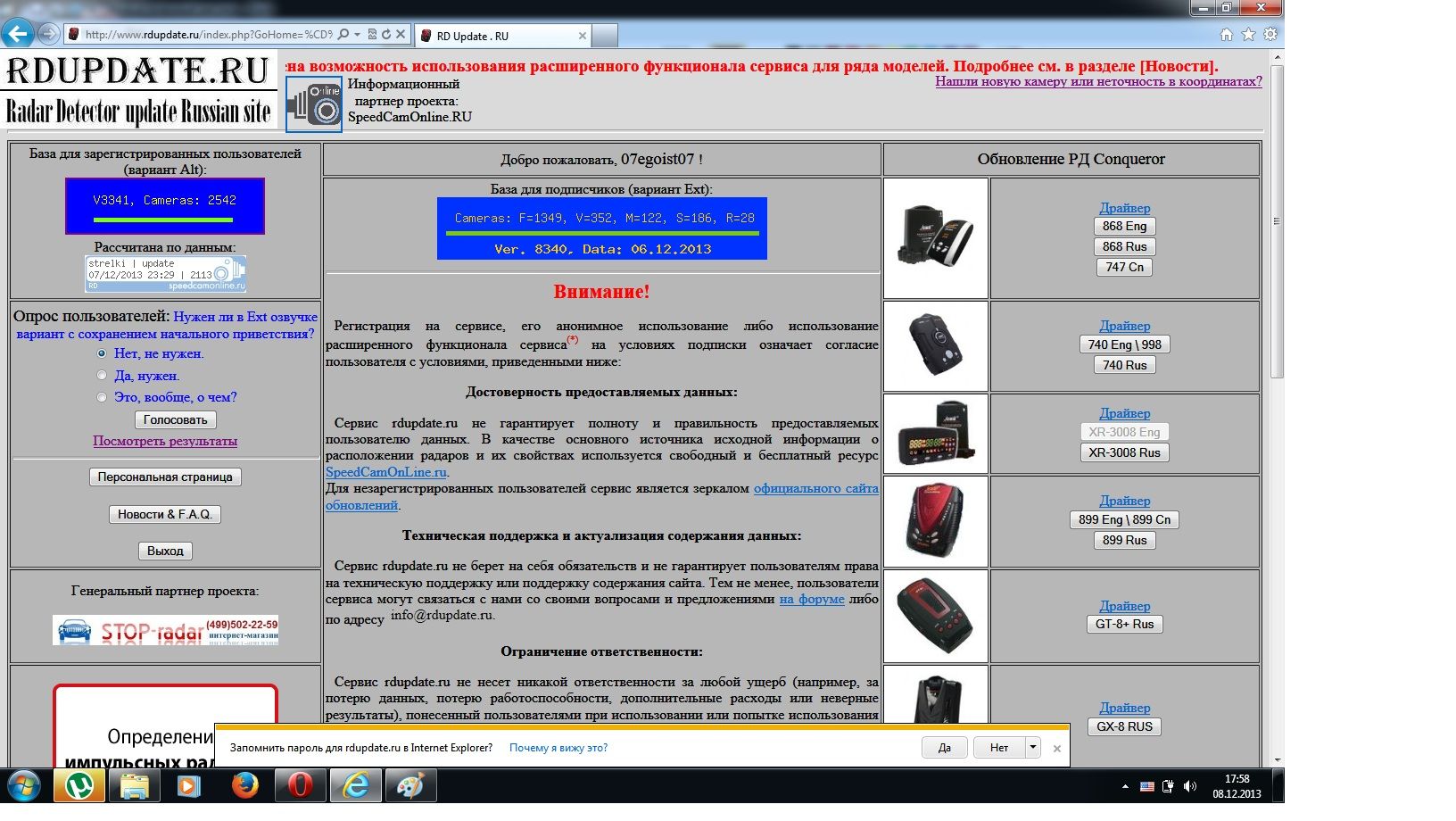Click the browser Back arrow button
Viewport: 1456px width, 821px height.
(x=18, y=34)
